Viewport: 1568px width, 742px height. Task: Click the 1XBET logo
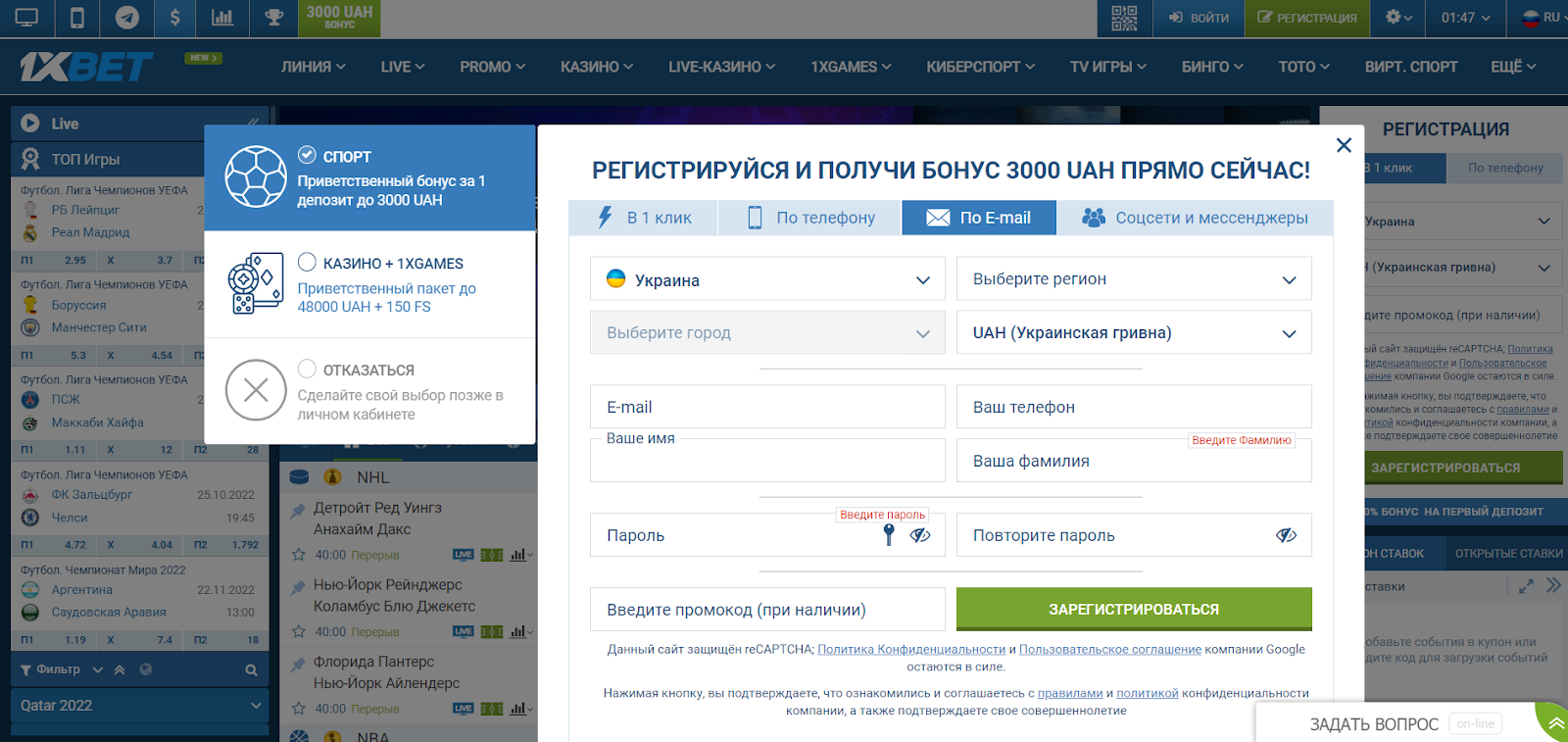tap(85, 67)
